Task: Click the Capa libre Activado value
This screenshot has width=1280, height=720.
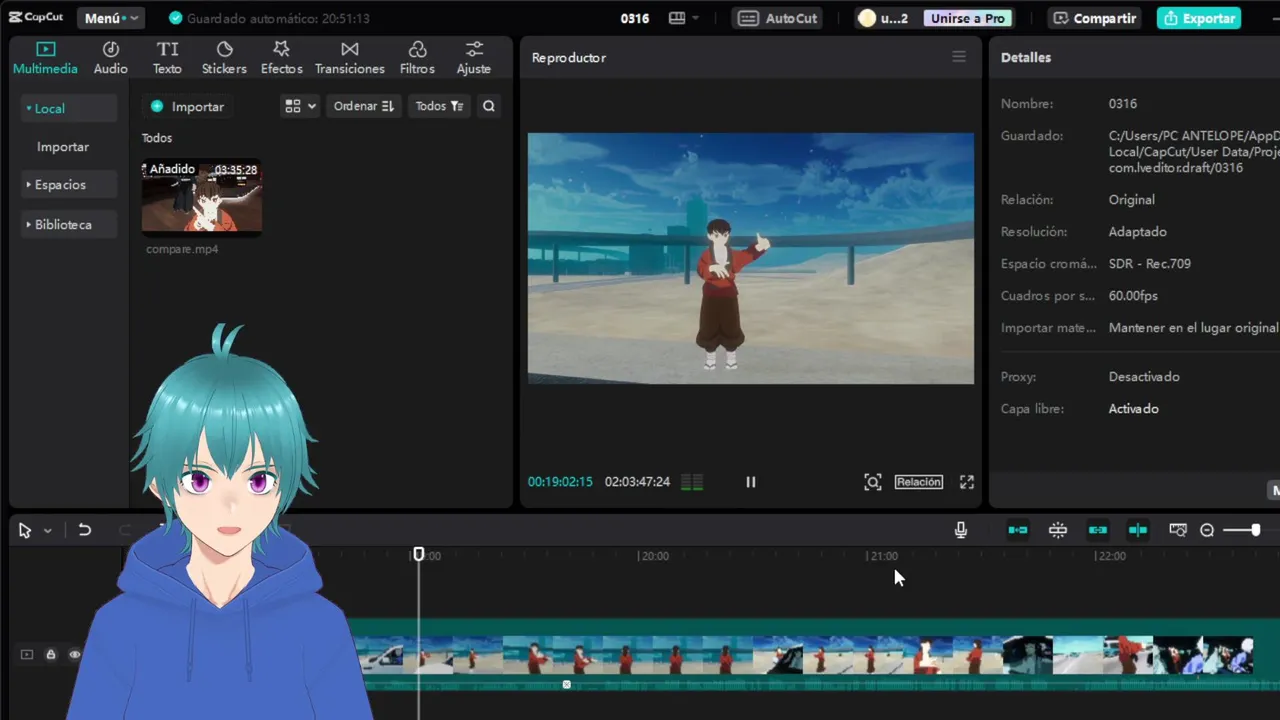Action: (x=1134, y=409)
